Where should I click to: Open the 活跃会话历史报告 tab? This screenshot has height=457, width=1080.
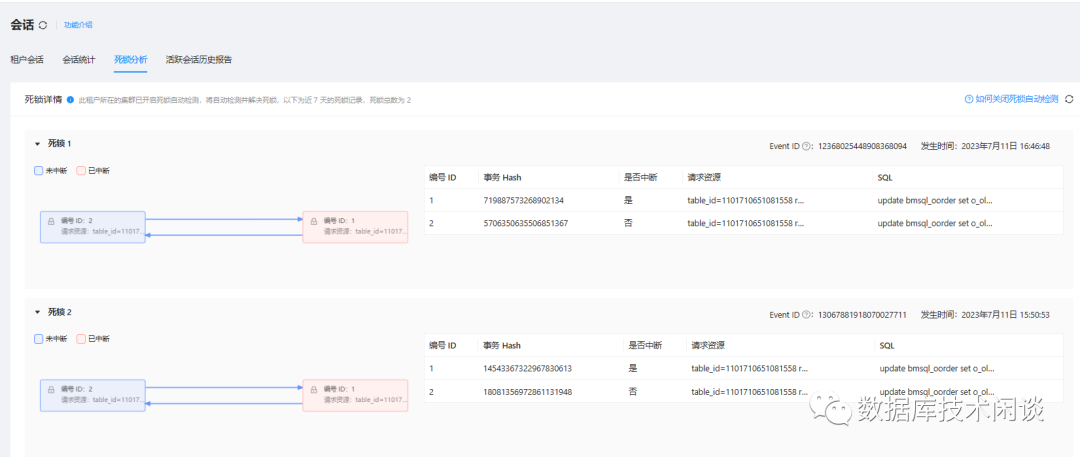pyautogui.click(x=199, y=59)
